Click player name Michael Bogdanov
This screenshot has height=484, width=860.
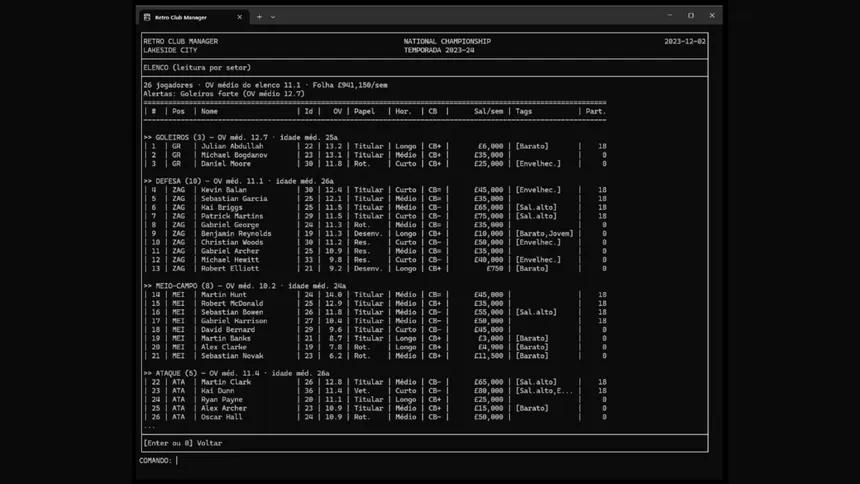pyautogui.click(x=234, y=155)
